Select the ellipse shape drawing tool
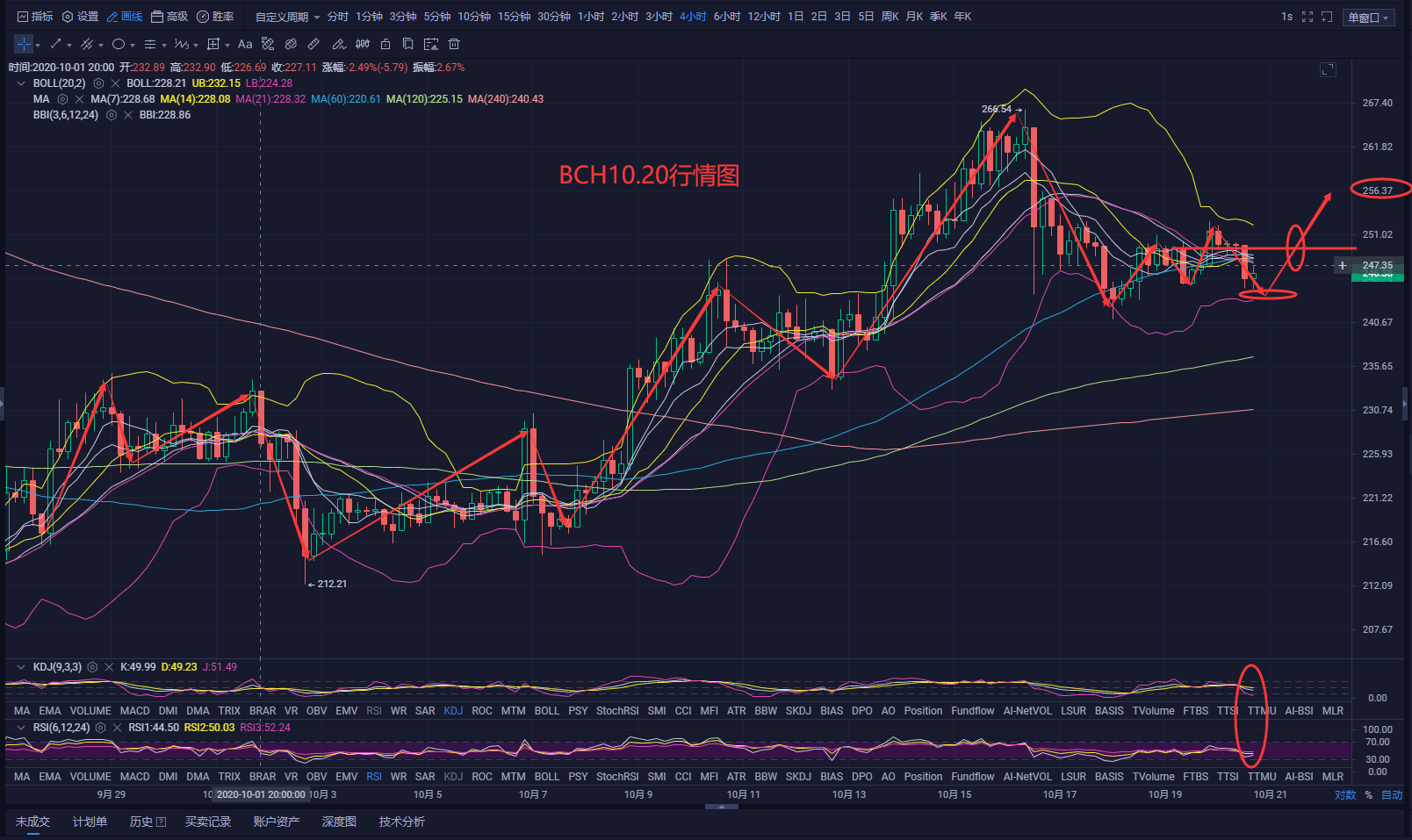 119,44
